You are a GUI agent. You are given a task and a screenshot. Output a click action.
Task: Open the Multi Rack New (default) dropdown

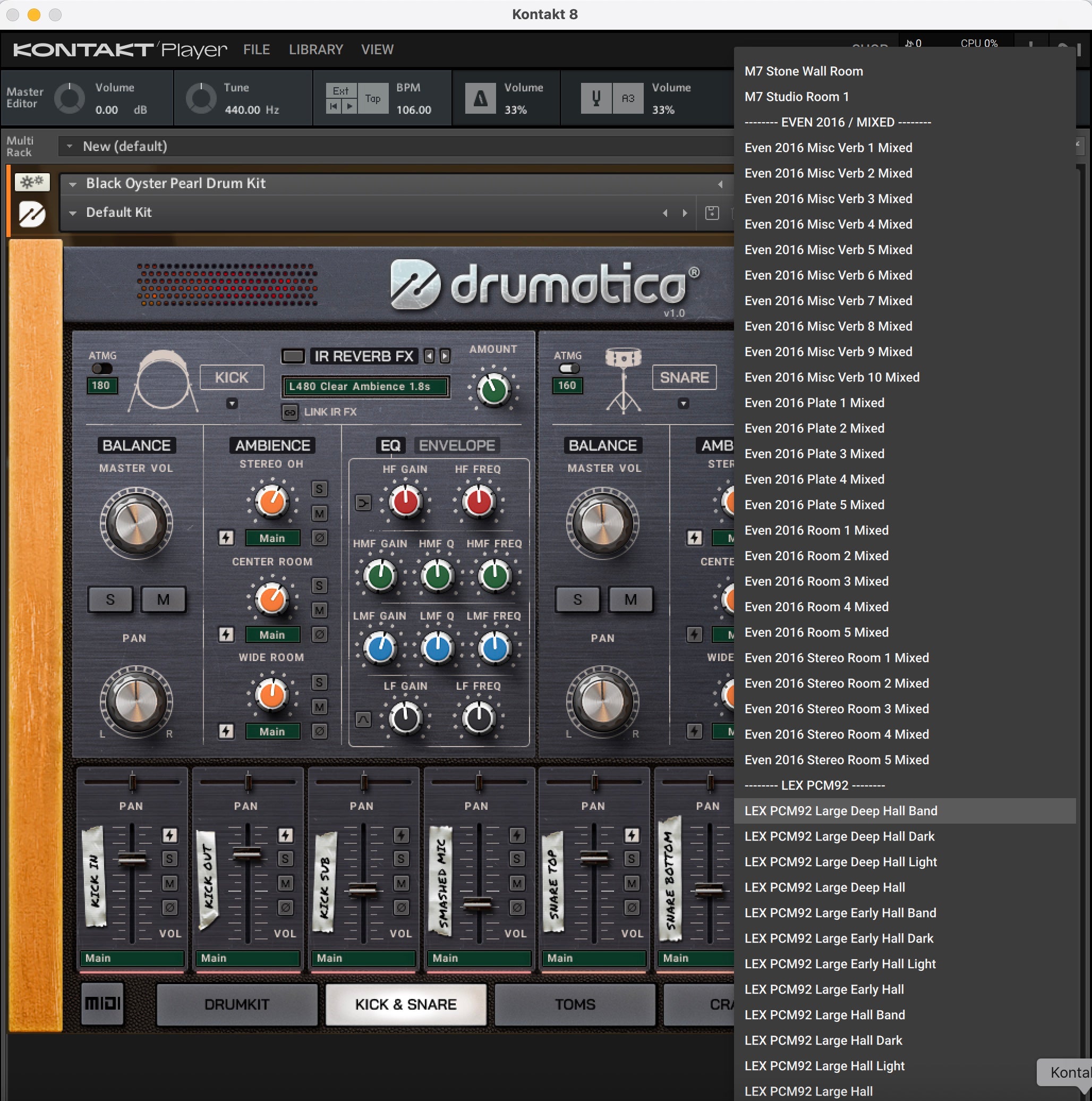coord(70,147)
